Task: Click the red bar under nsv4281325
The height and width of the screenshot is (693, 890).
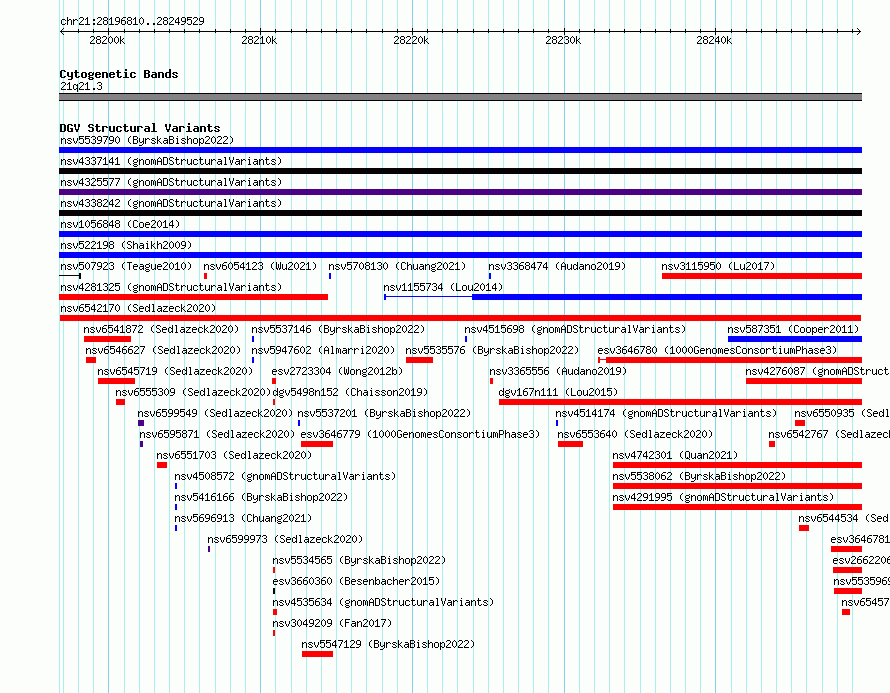Action: tap(194, 297)
